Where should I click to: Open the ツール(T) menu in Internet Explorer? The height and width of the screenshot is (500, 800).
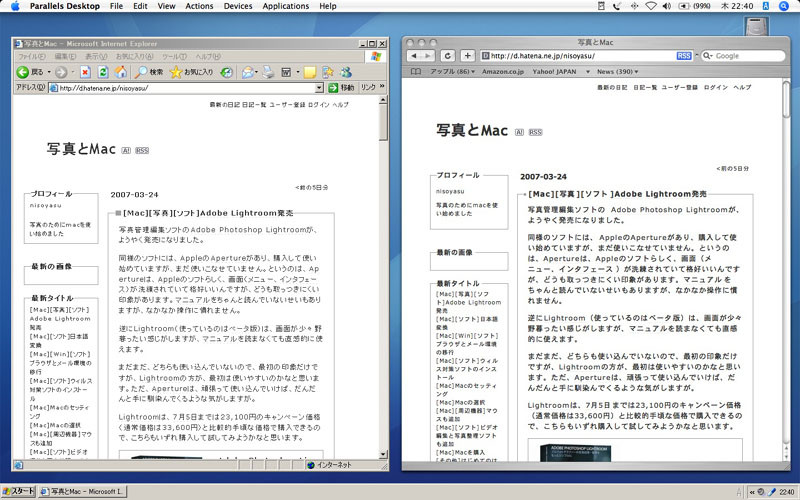point(174,57)
